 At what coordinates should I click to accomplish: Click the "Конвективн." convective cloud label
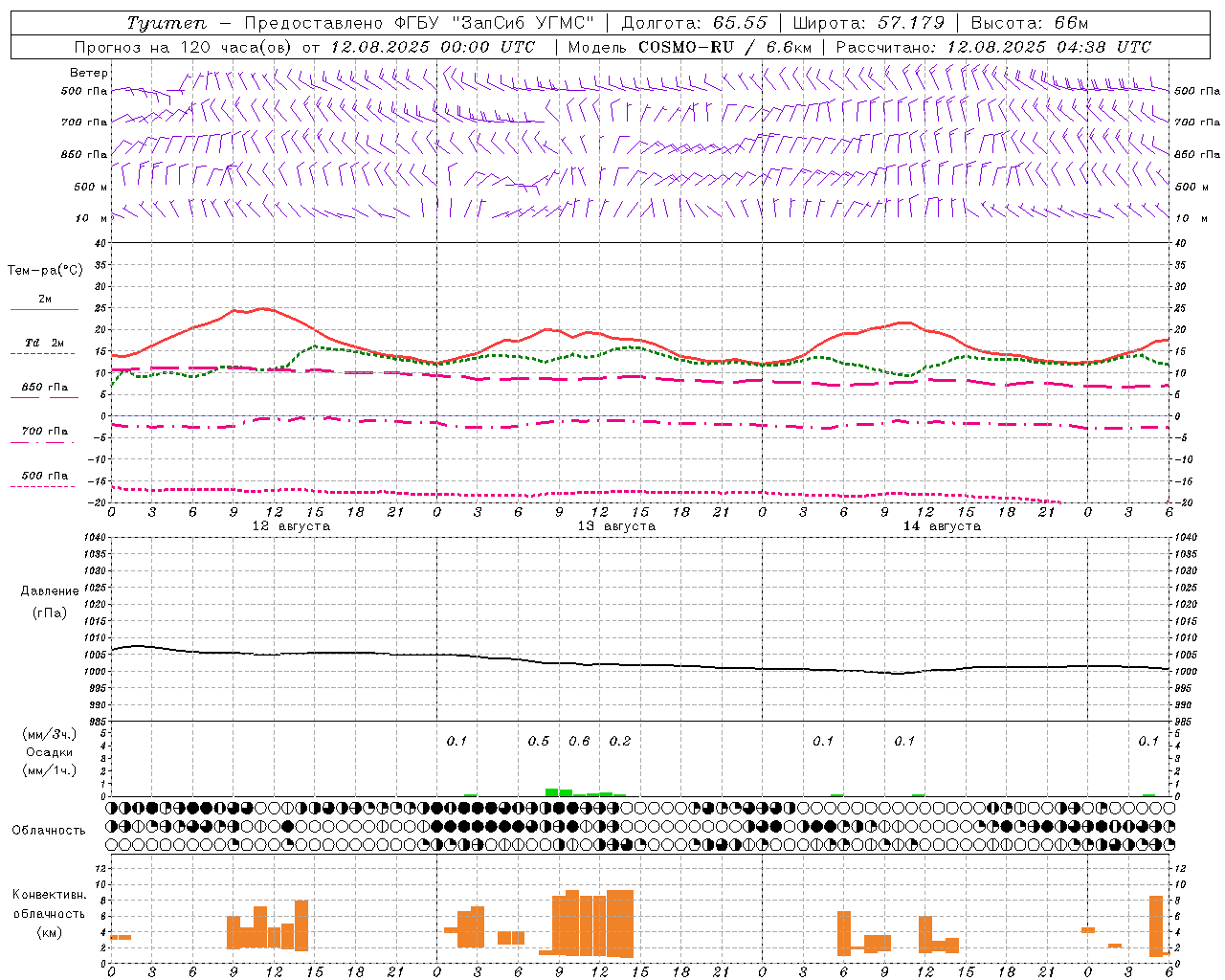(50, 895)
